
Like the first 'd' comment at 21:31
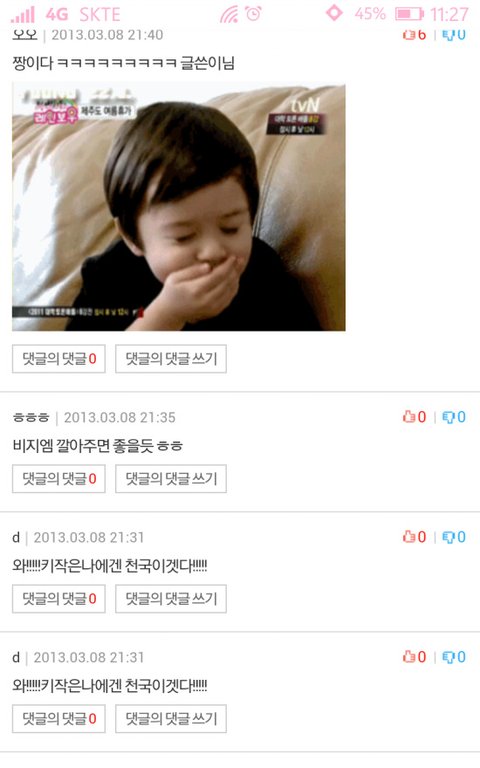click(408, 536)
